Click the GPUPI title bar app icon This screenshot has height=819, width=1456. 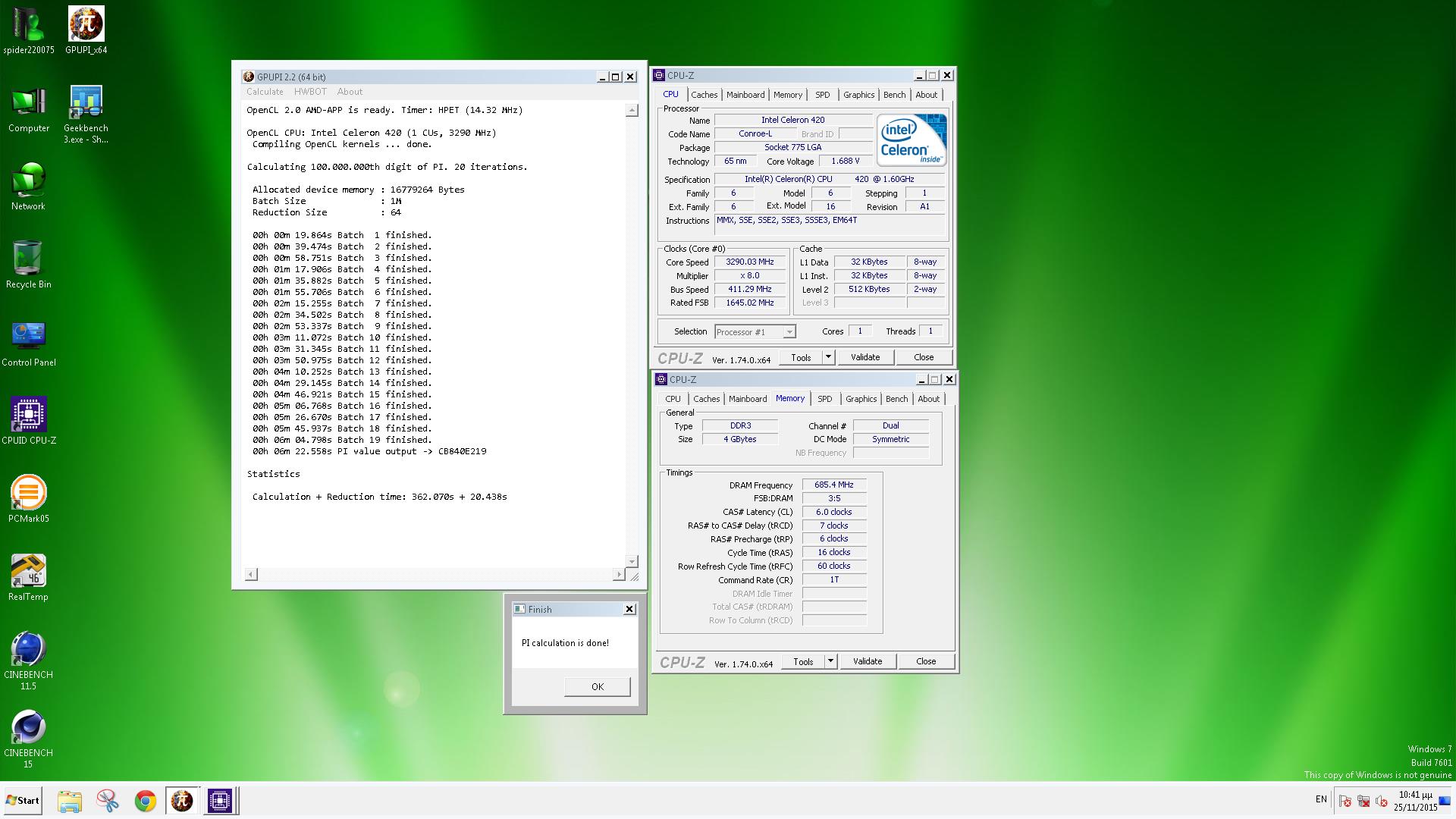[248, 77]
